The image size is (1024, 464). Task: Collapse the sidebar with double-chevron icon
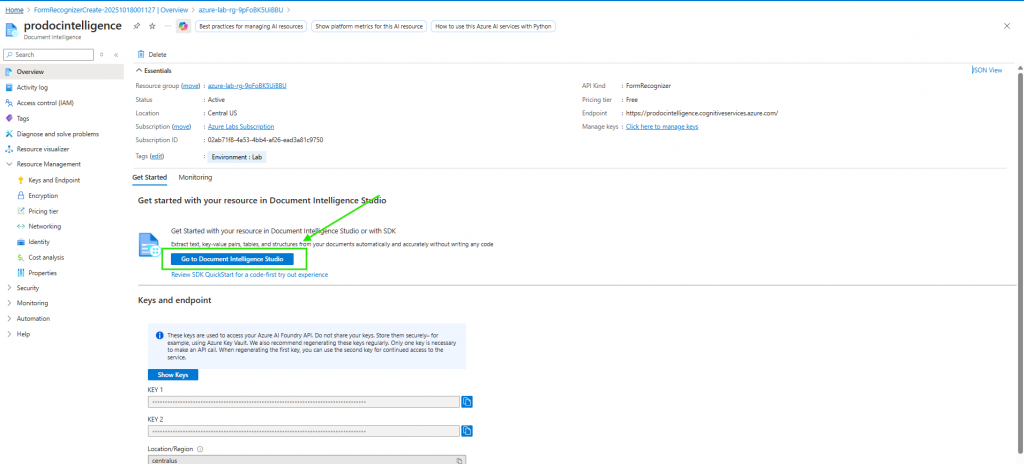pyautogui.click(x=116, y=55)
